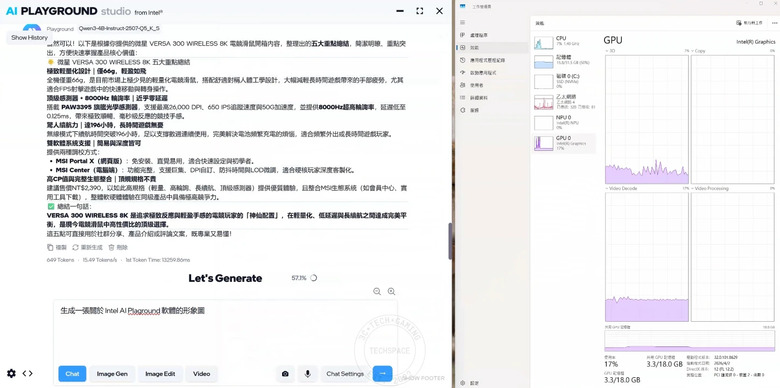The width and height of the screenshot is (780, 388).
Task: Expand the Video Decode engine dropdown
Action: click(621, 189)
